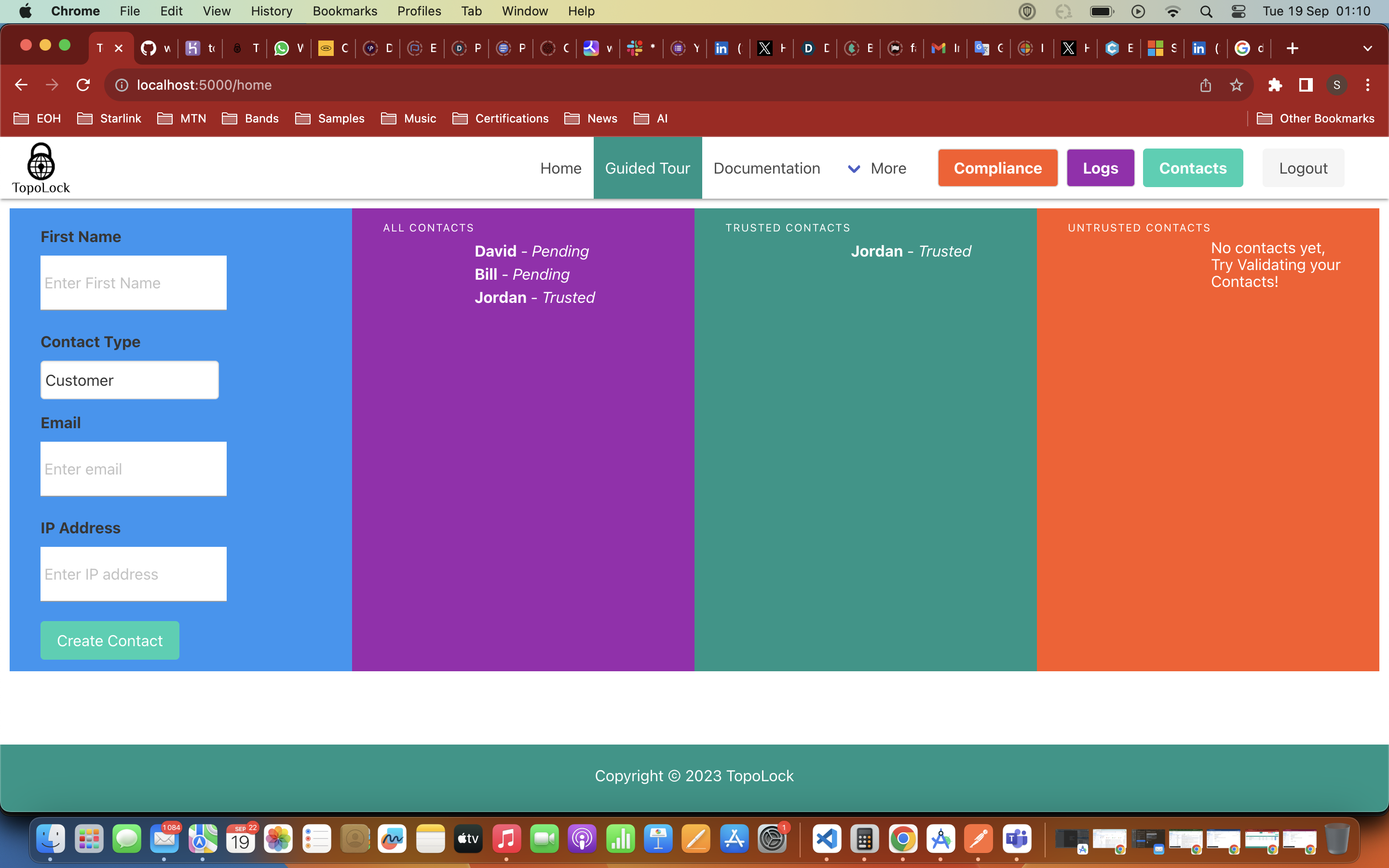Click the Create Contact button
The width and height of the screenshot is (1389, 868).
click(x=109, y=640)
